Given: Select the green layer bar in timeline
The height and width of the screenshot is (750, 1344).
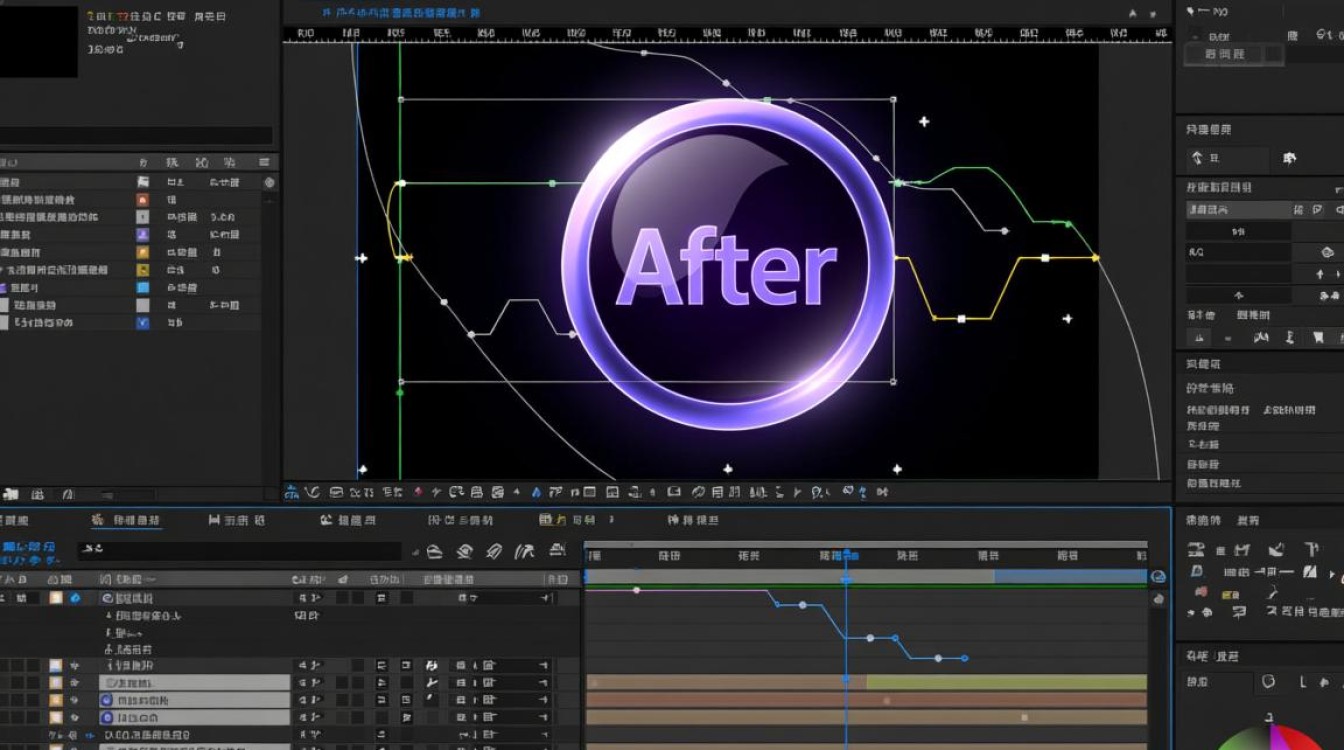Looking at the screenshot, I should [x=1005, y=682].
